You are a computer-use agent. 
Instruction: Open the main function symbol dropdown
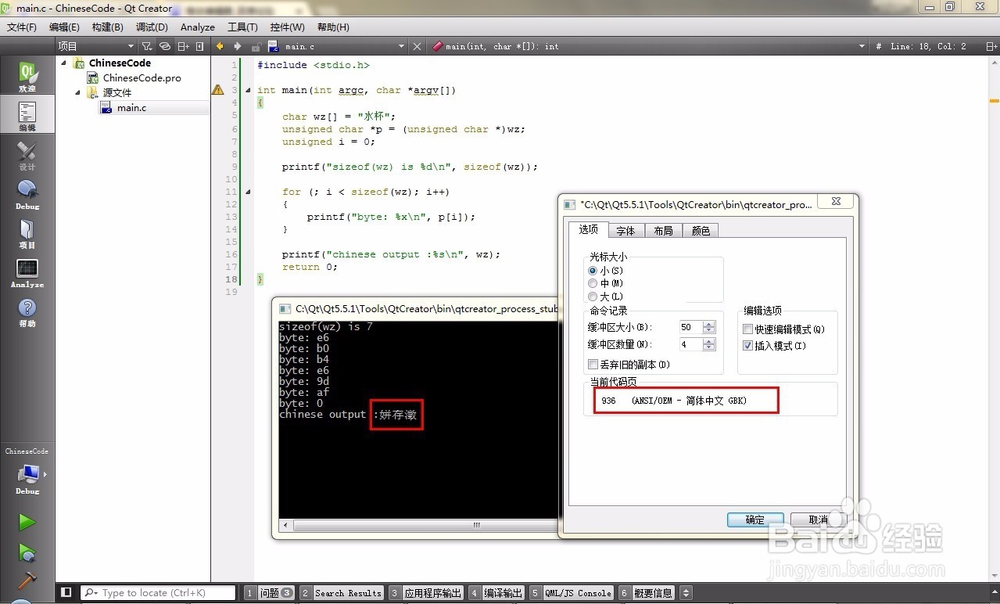tap(649, 46)
